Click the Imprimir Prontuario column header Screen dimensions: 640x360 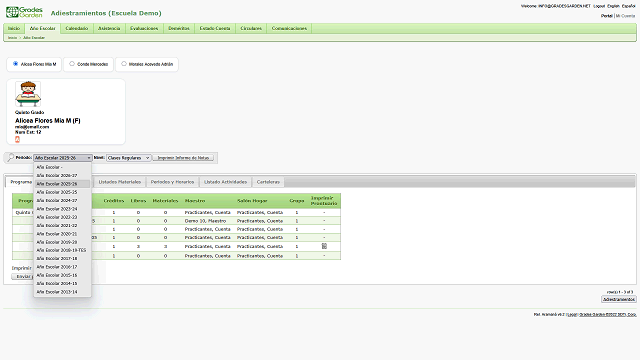[324, 200]
